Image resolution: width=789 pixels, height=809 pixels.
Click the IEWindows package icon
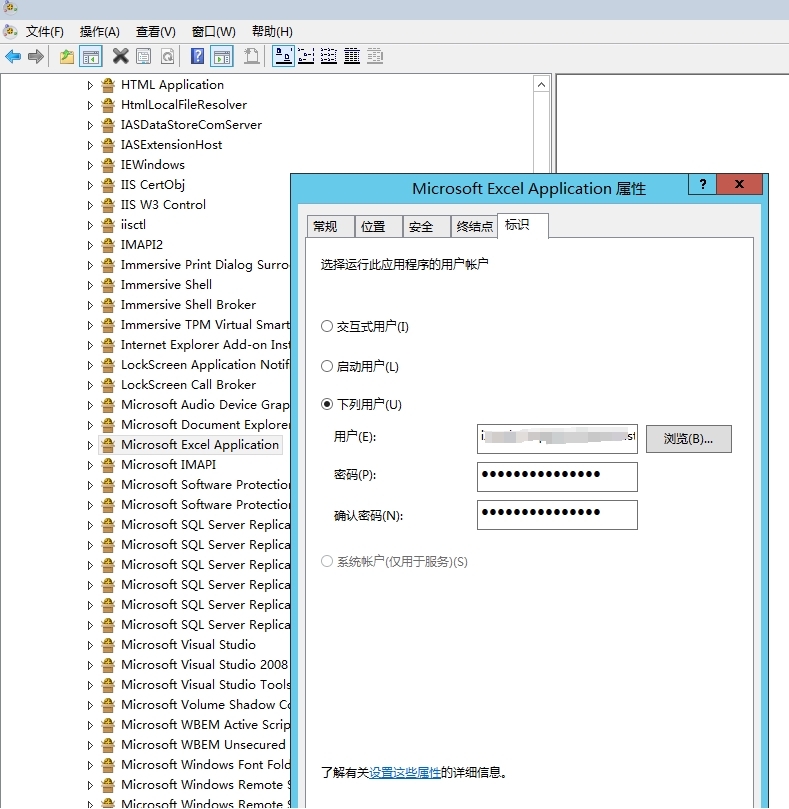(108, 165)
